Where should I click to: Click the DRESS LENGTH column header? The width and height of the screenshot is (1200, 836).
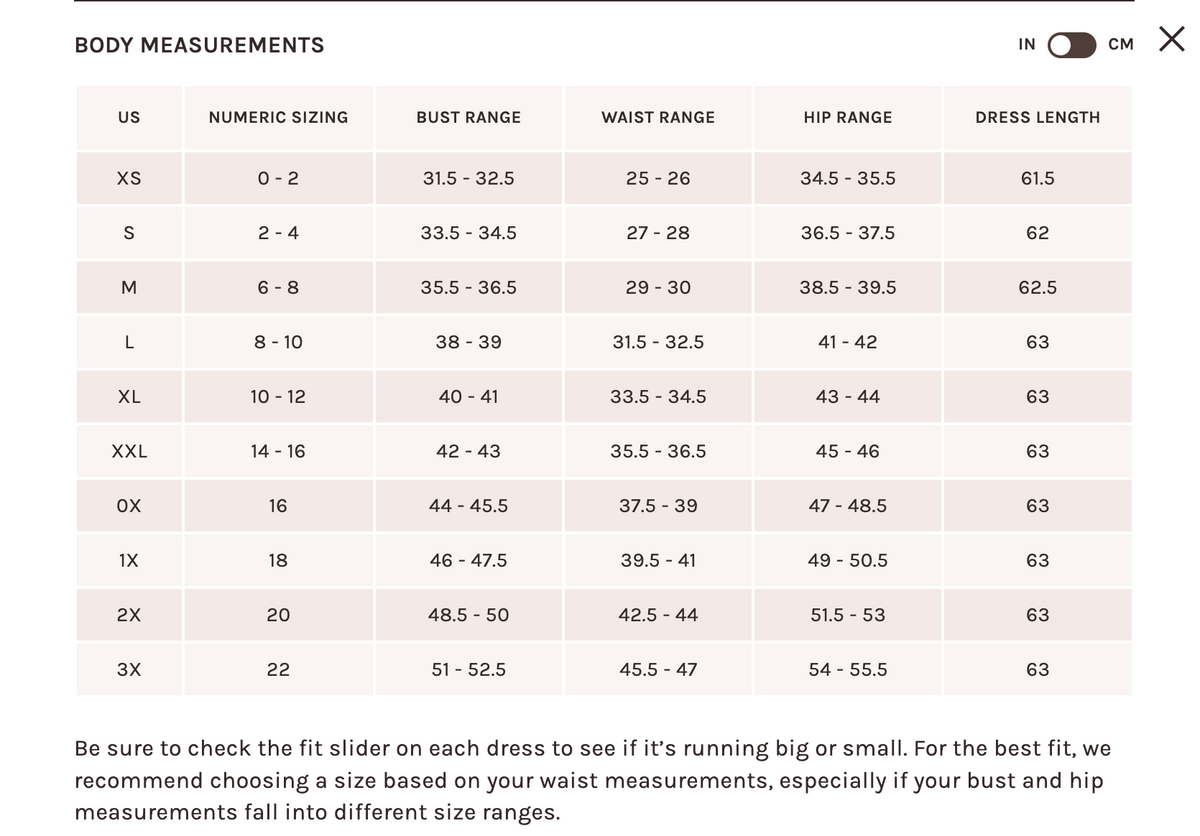coord(1038,118)
